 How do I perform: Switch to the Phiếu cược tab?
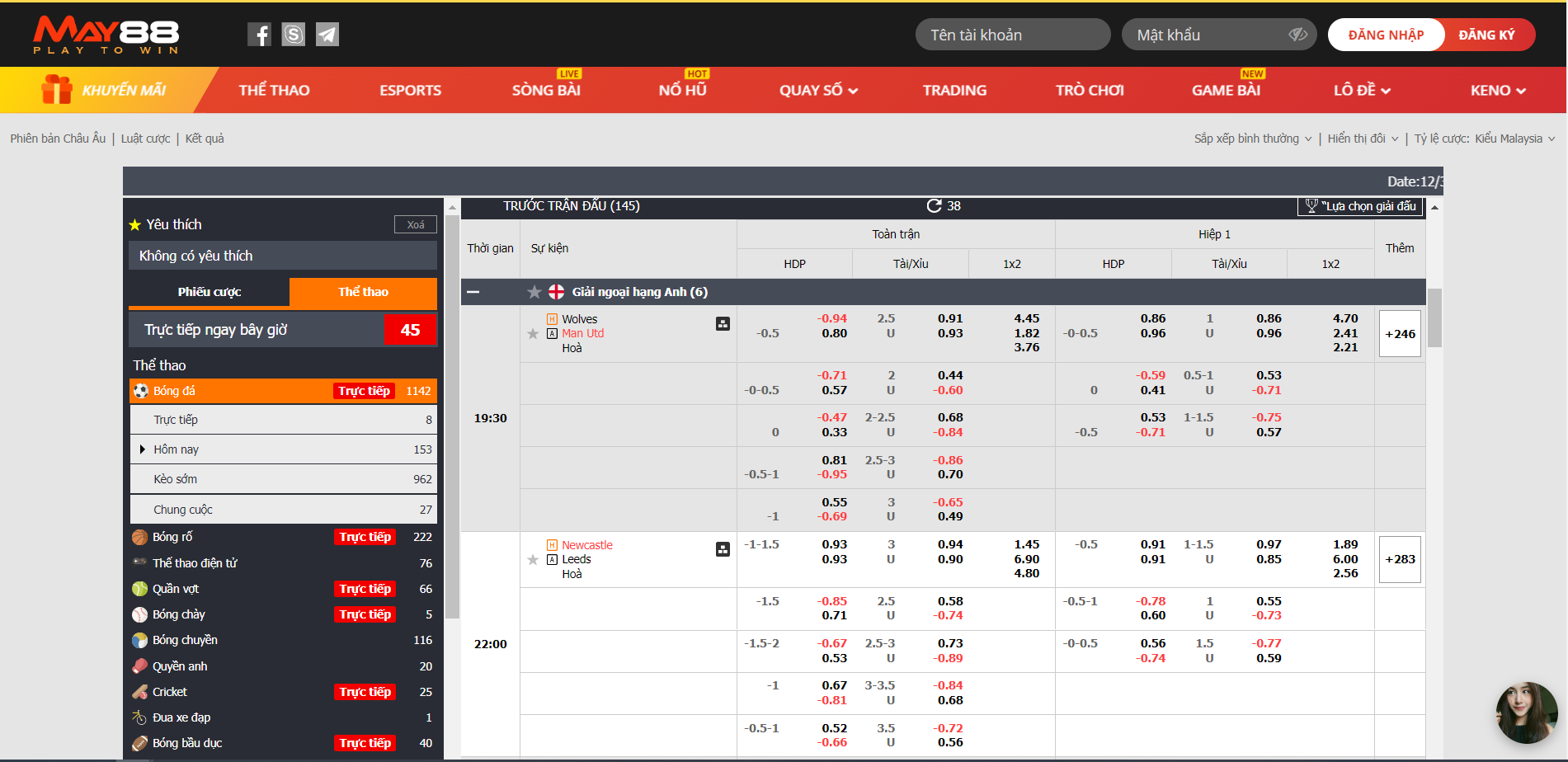(x=210, y=292)
